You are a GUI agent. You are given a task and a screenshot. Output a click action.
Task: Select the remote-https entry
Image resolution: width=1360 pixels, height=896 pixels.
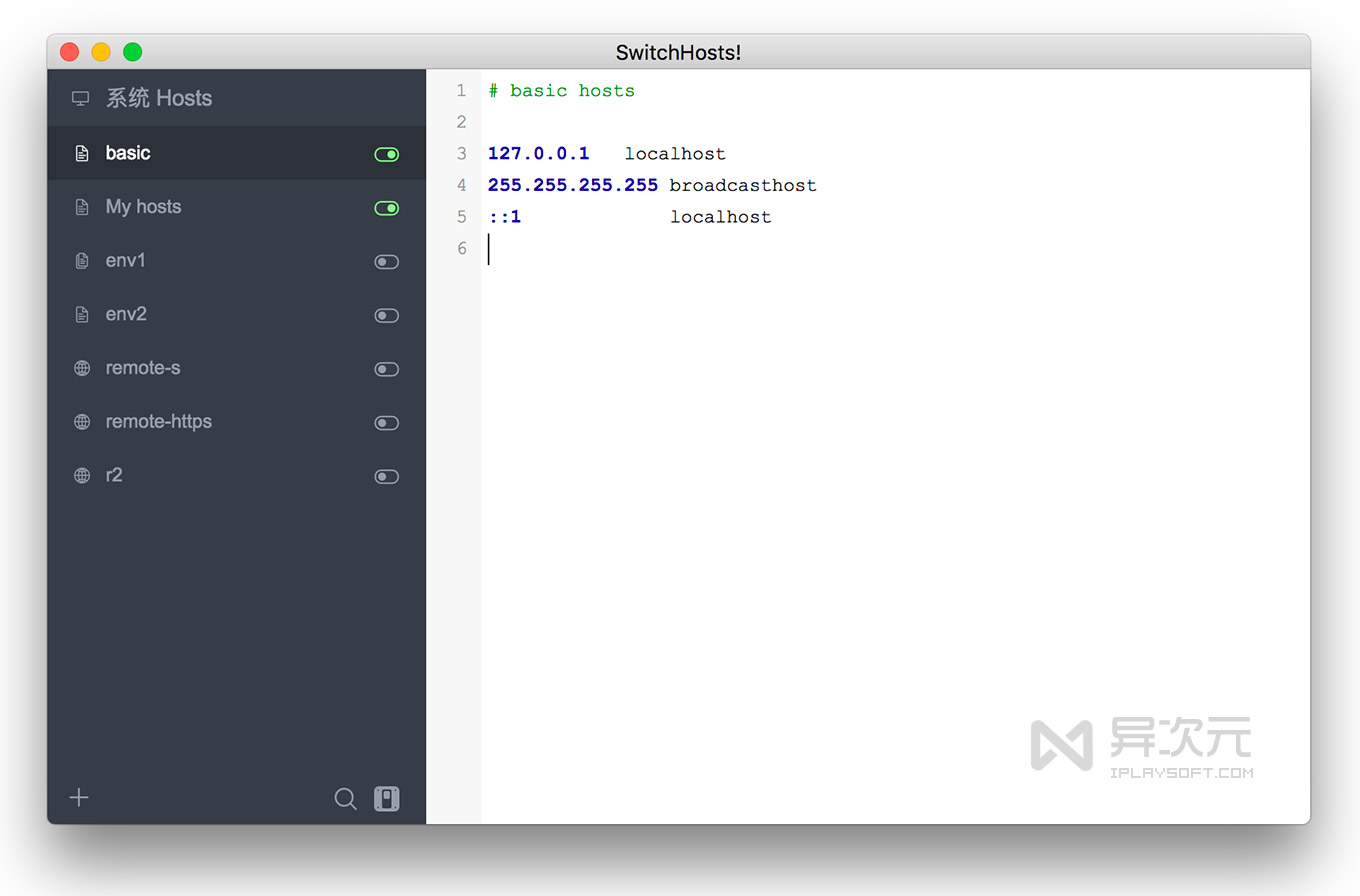coord(237,422)
